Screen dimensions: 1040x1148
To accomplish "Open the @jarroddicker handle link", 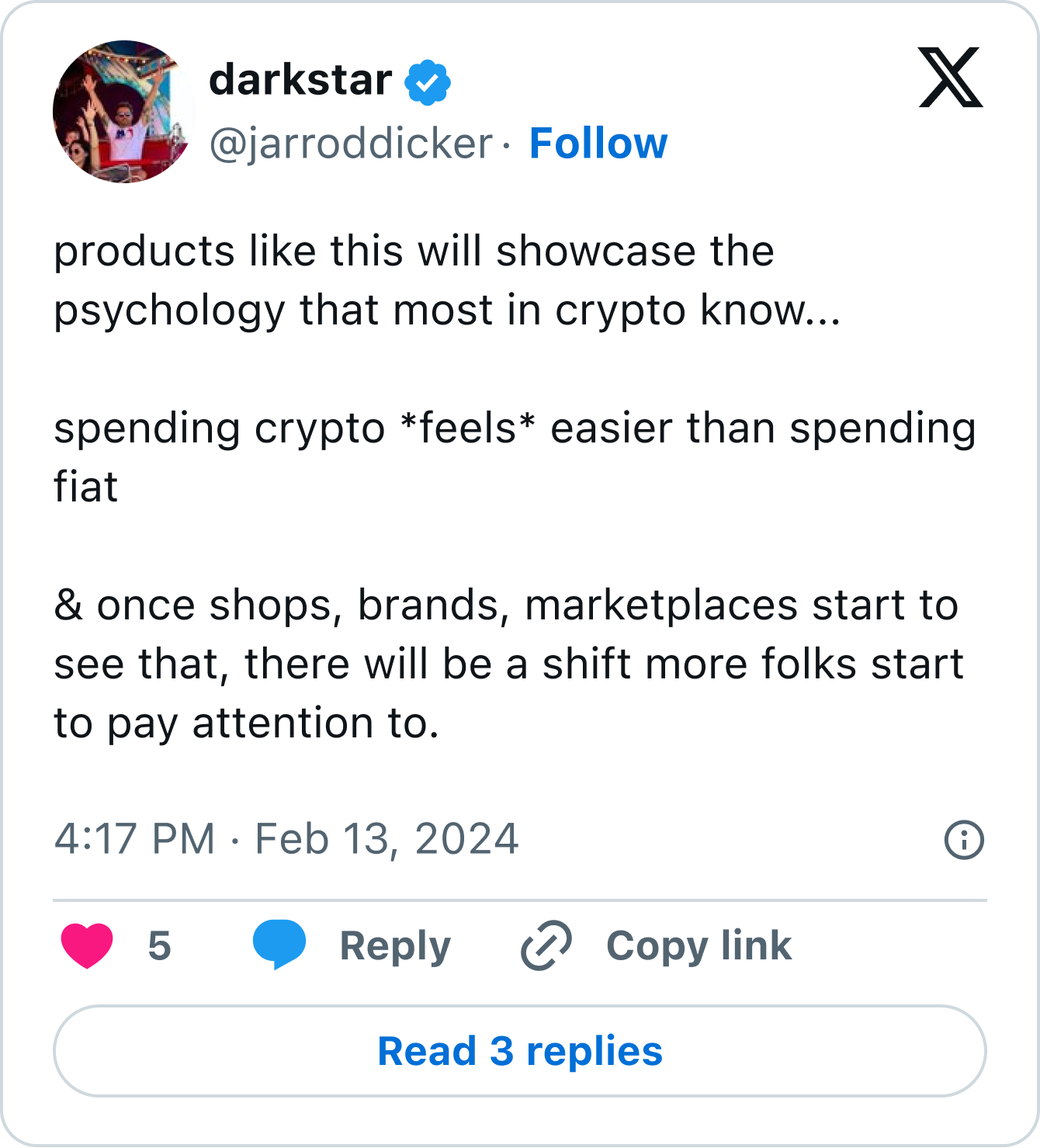I will [x=351, y=144].
